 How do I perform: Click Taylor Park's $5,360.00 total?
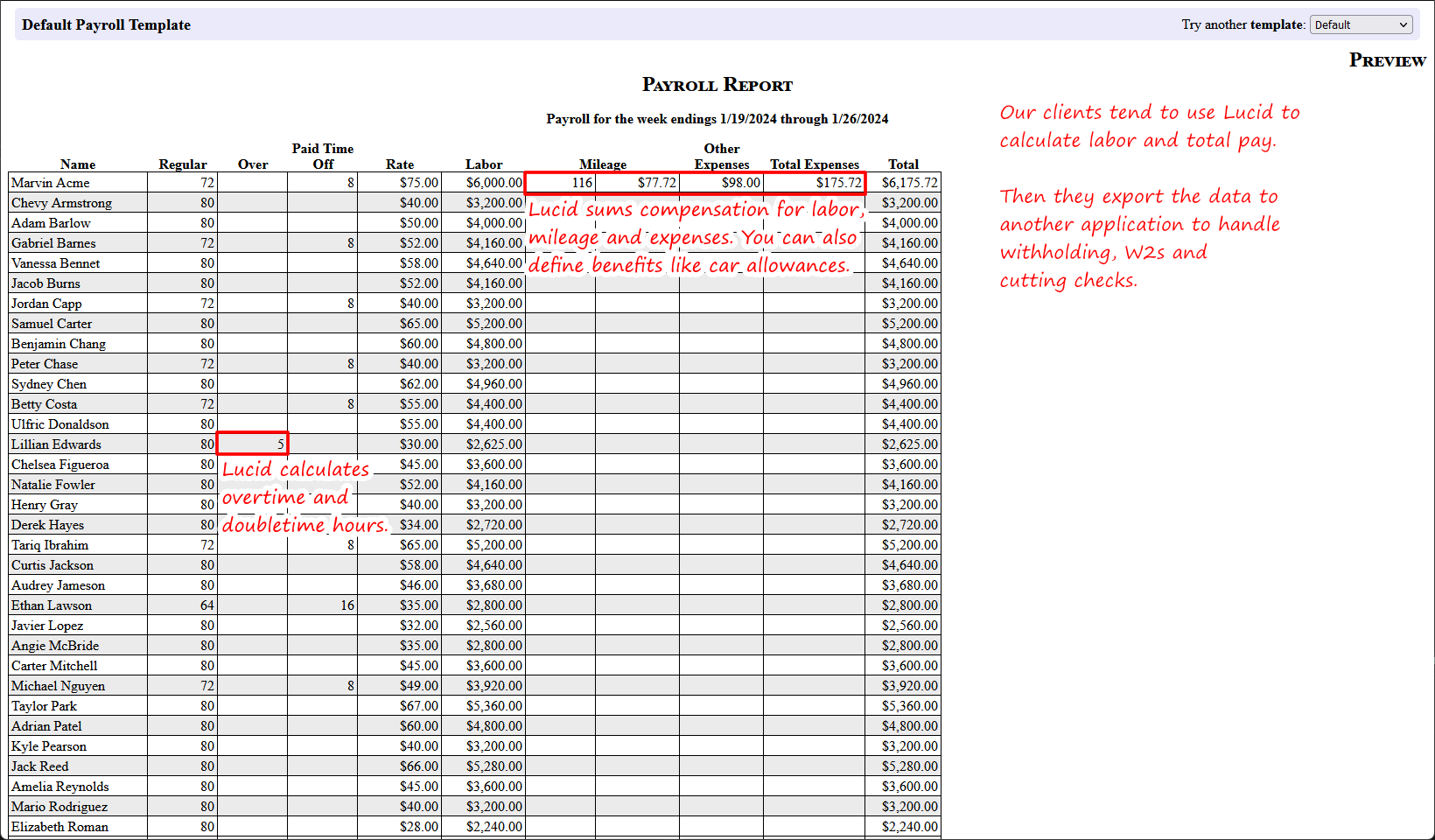tap(903, 706)
